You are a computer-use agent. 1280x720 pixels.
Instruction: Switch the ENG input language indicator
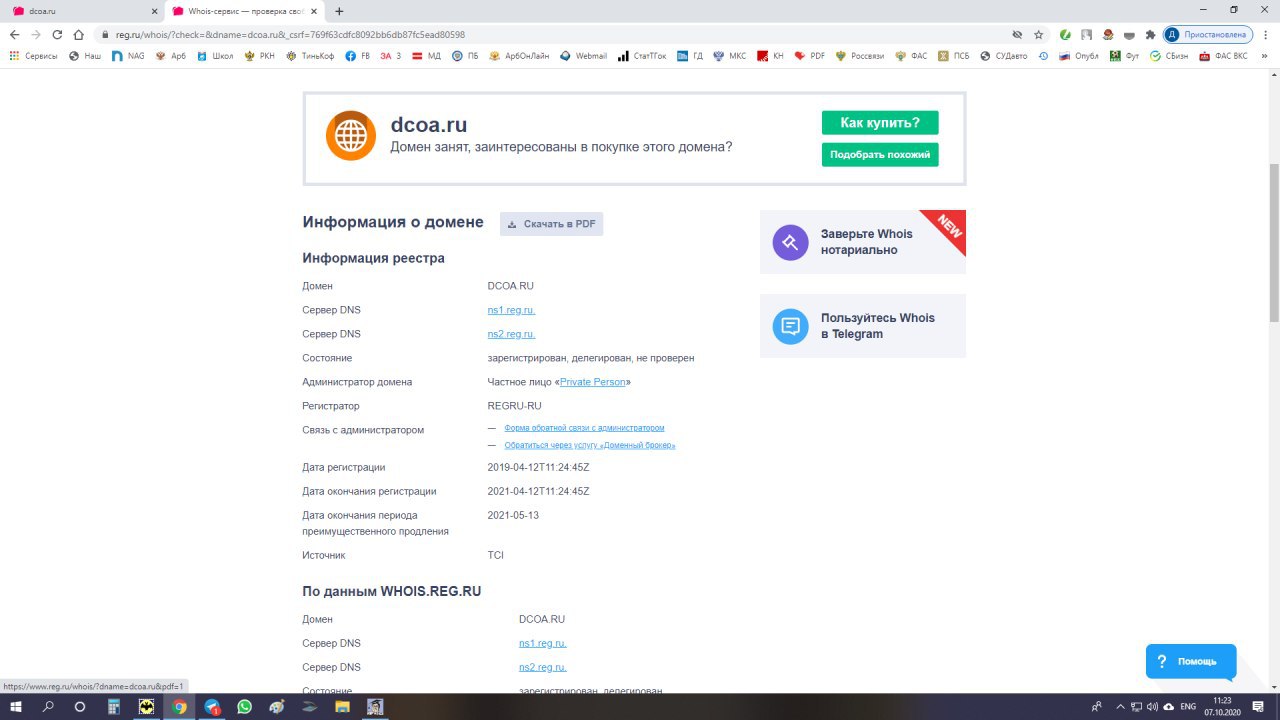point(1188,706)
